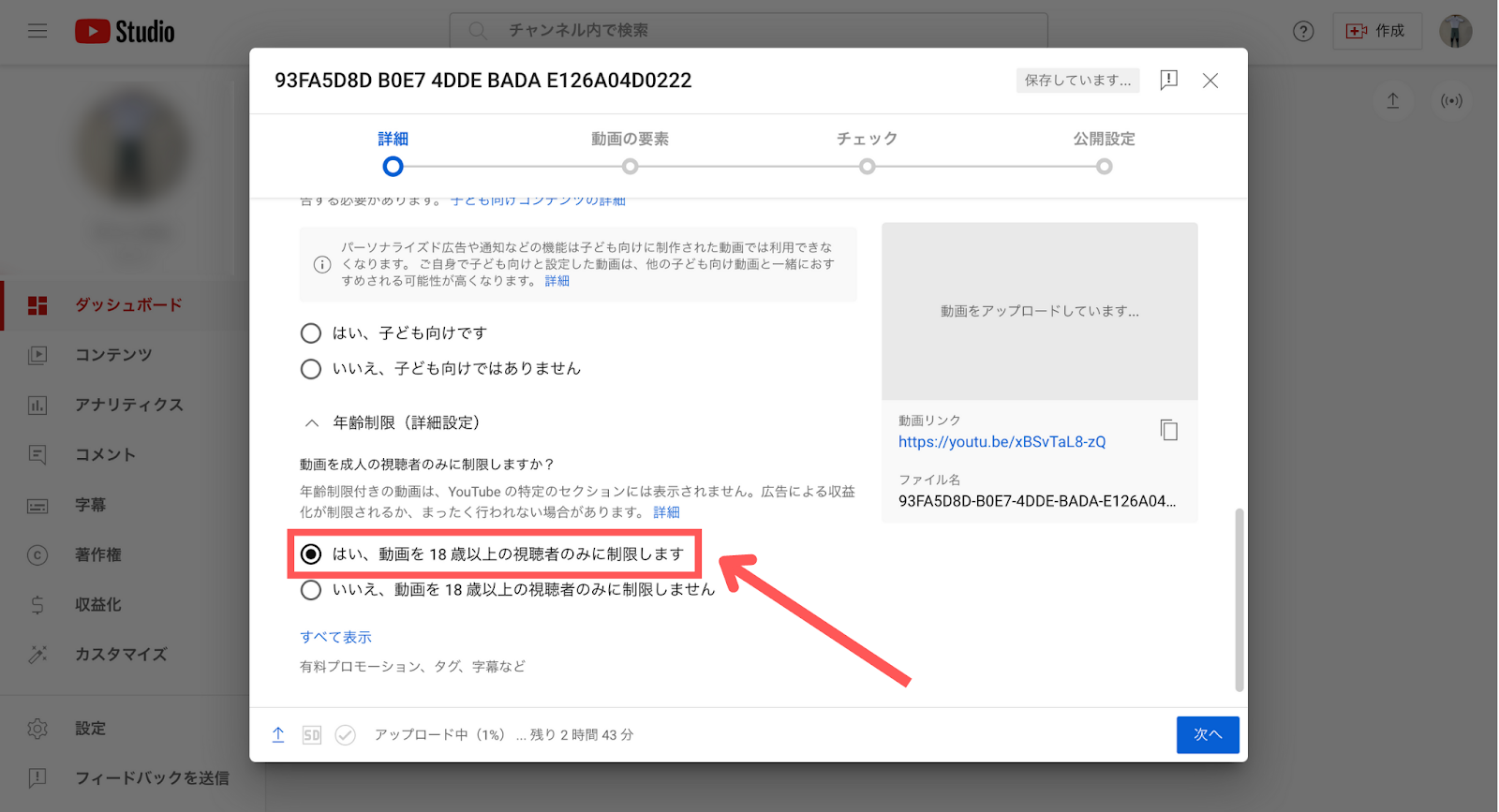Click the dialog title 93FA5D8D B0E7 4DDE BADA E126A04D0222

coord(483,81)
